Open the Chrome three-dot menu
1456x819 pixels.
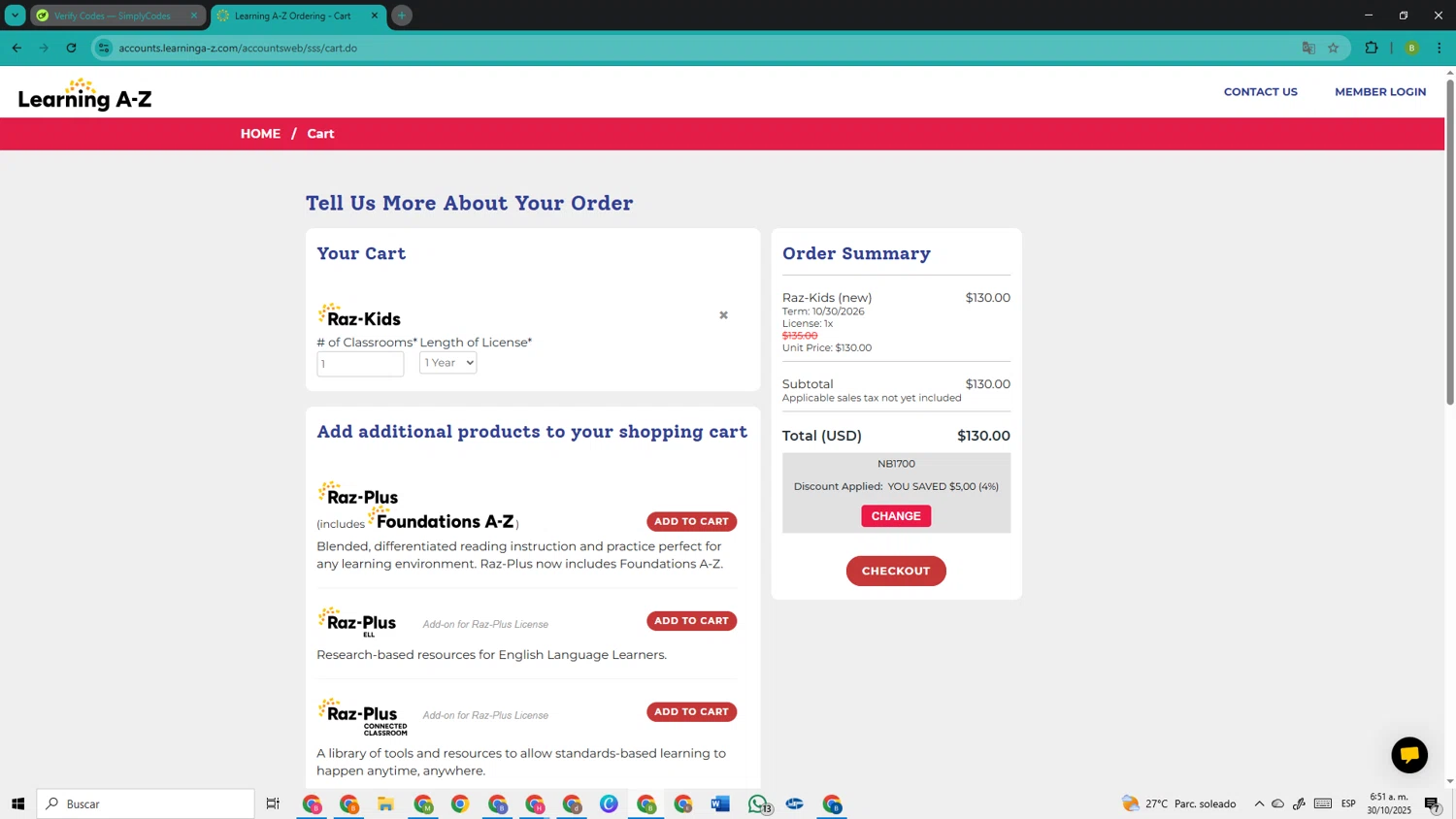tap(1439, 48)
